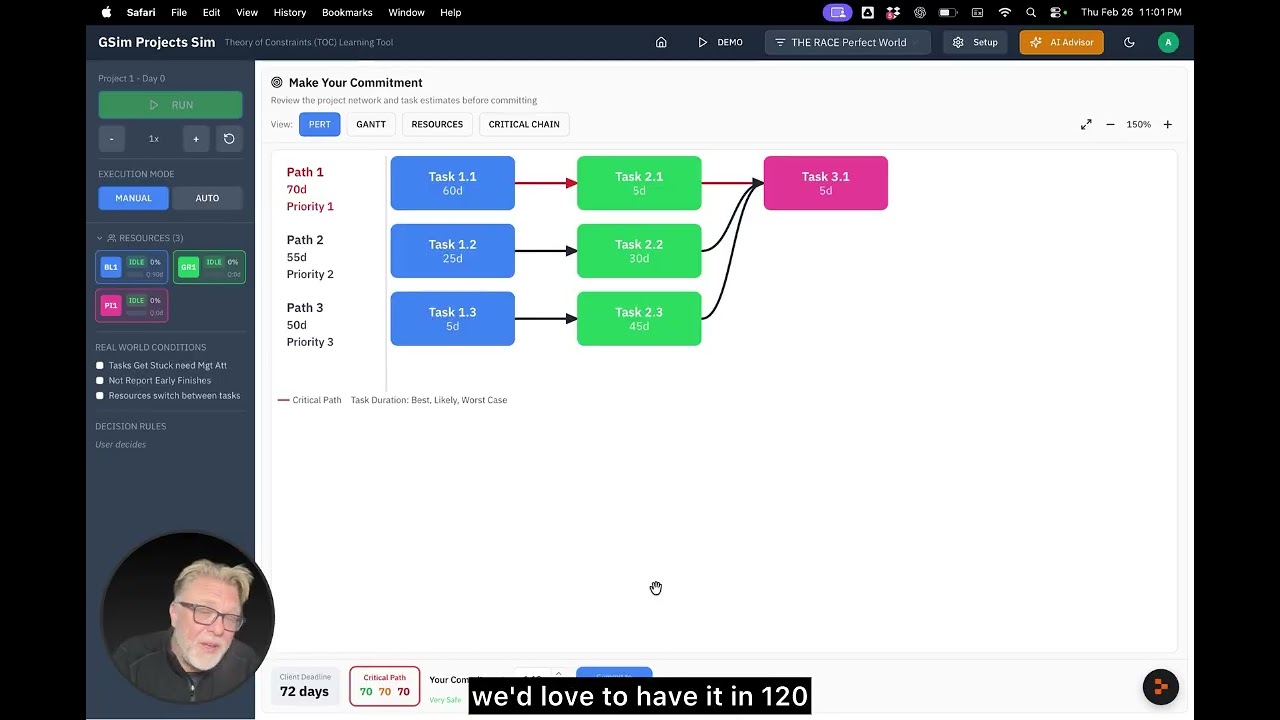The image size is (1280, 720).
Task: Open the Setup settings
Action: 975,42
